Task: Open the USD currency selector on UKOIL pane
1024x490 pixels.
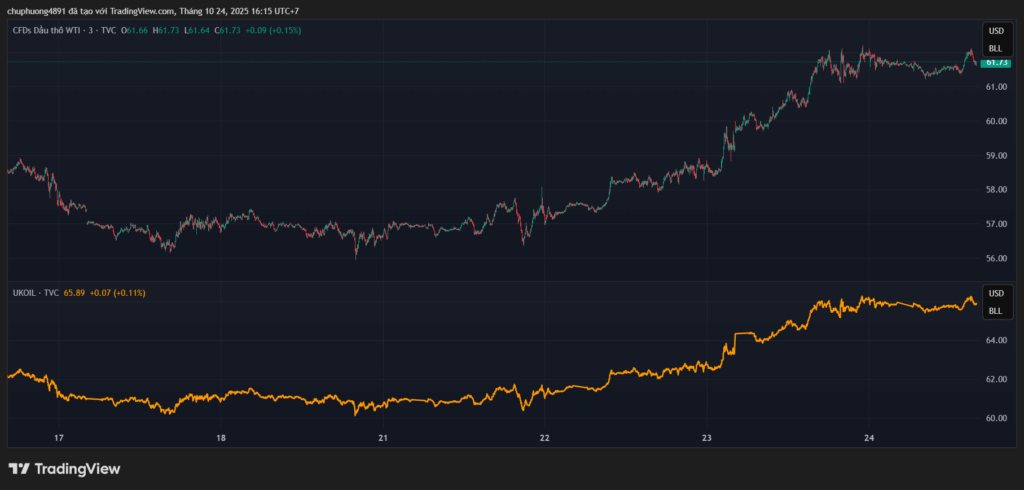Action: pos(995,293)
